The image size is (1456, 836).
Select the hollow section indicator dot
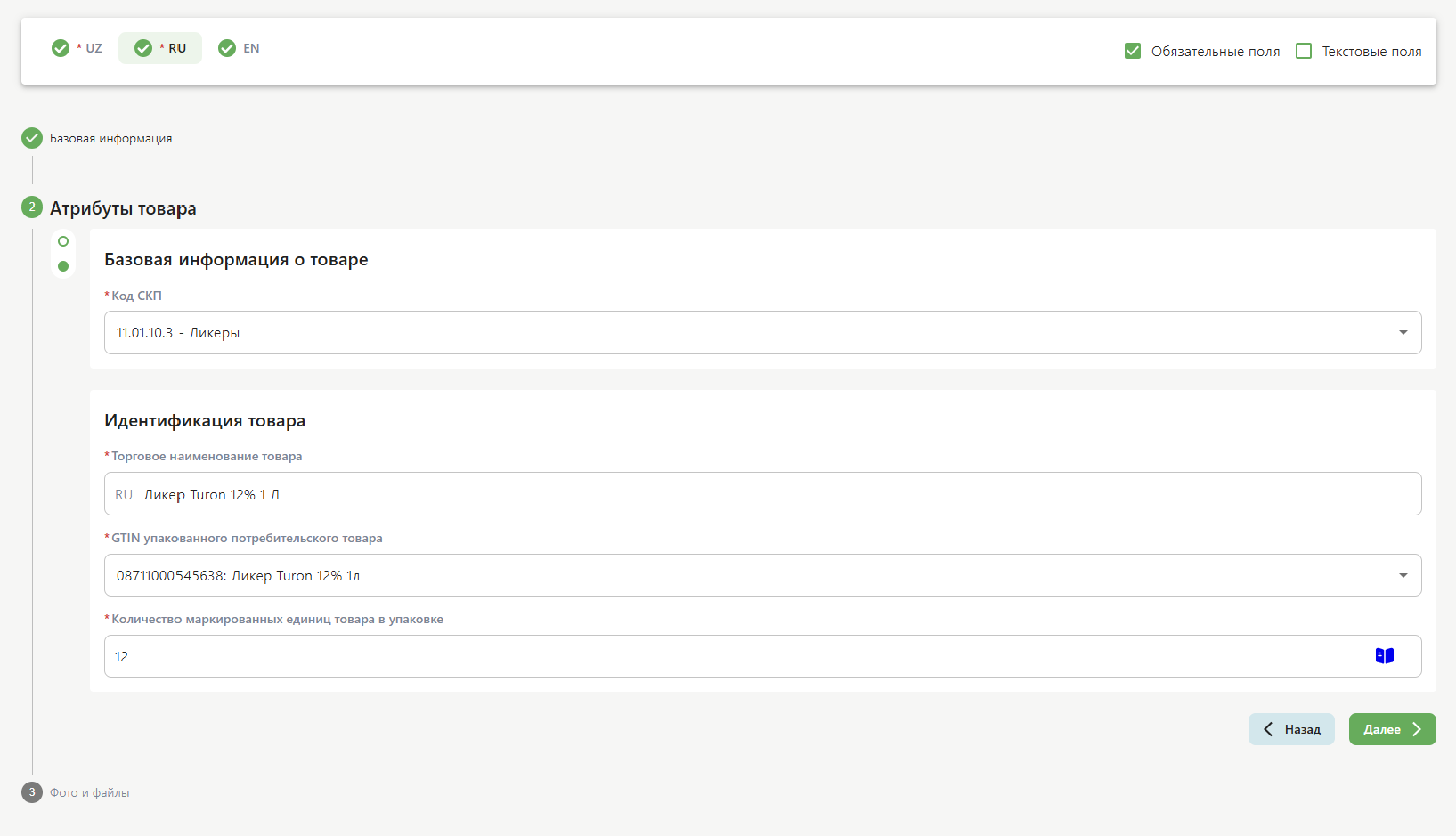(63, 241)
